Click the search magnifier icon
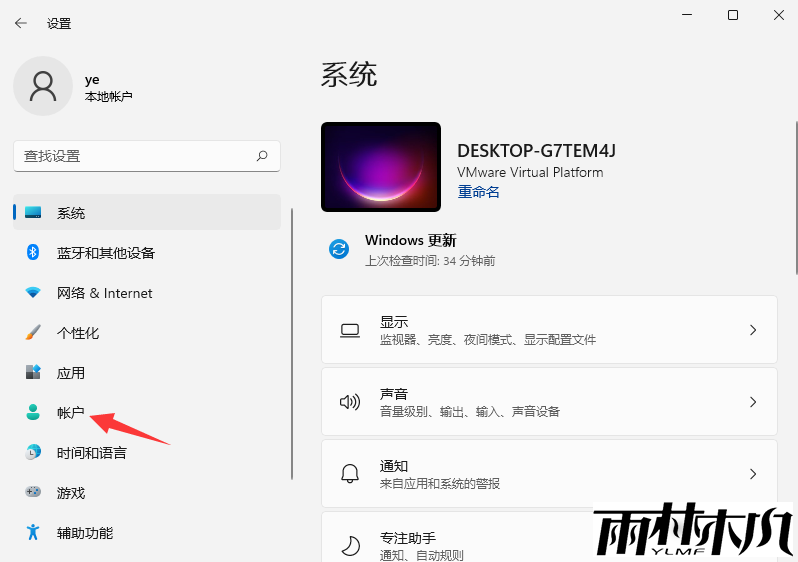The width and height of the screenshot is (798, 562). (262, 156)
